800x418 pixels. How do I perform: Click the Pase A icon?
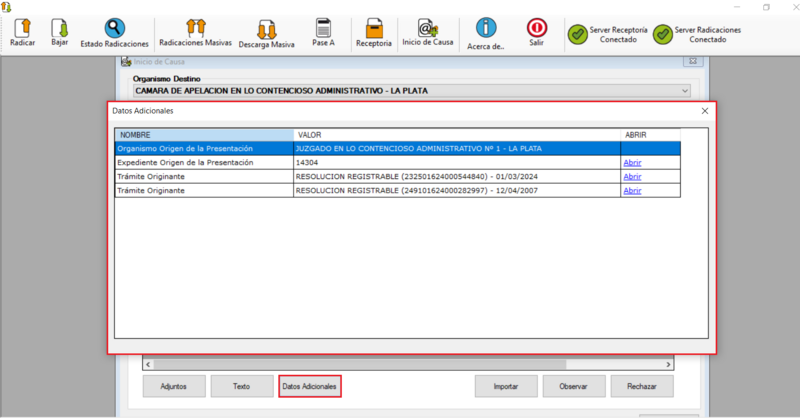(x=323, y=28)
